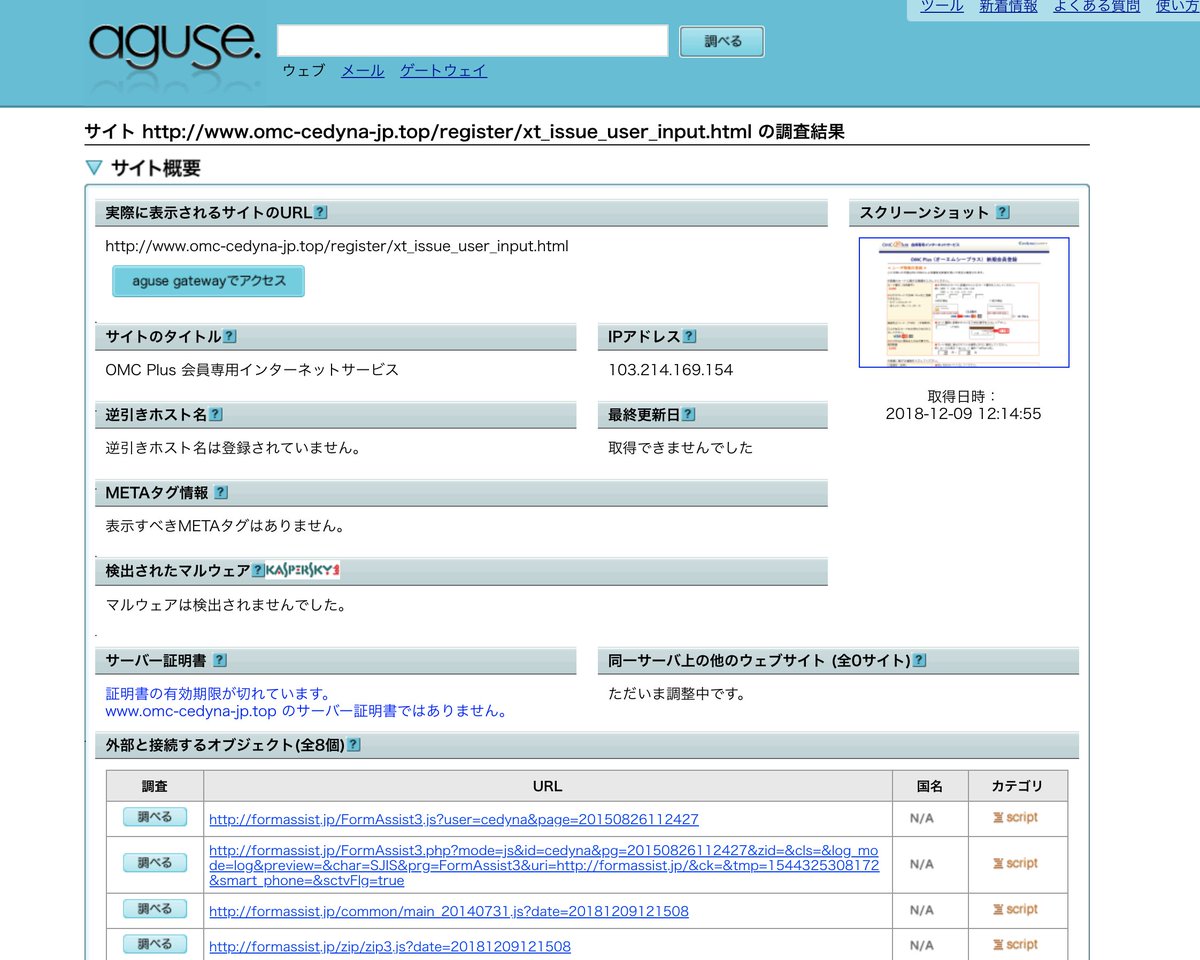
Task: Open help icon beside スクリーンショット
Action: (x=1003, y=213)
